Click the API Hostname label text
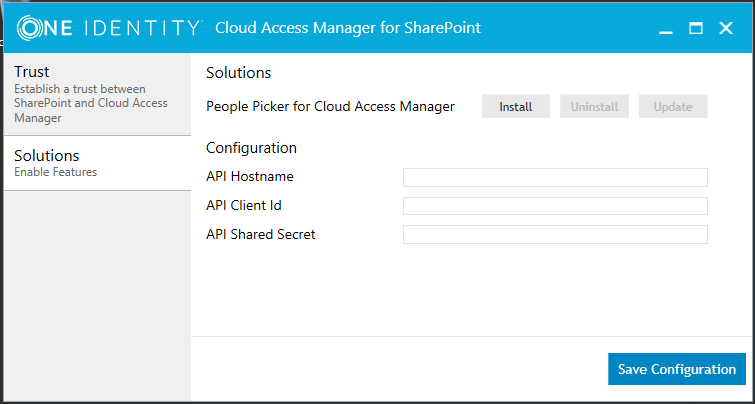The height and width of the screenshot is (404, 755). click(250, 177)
